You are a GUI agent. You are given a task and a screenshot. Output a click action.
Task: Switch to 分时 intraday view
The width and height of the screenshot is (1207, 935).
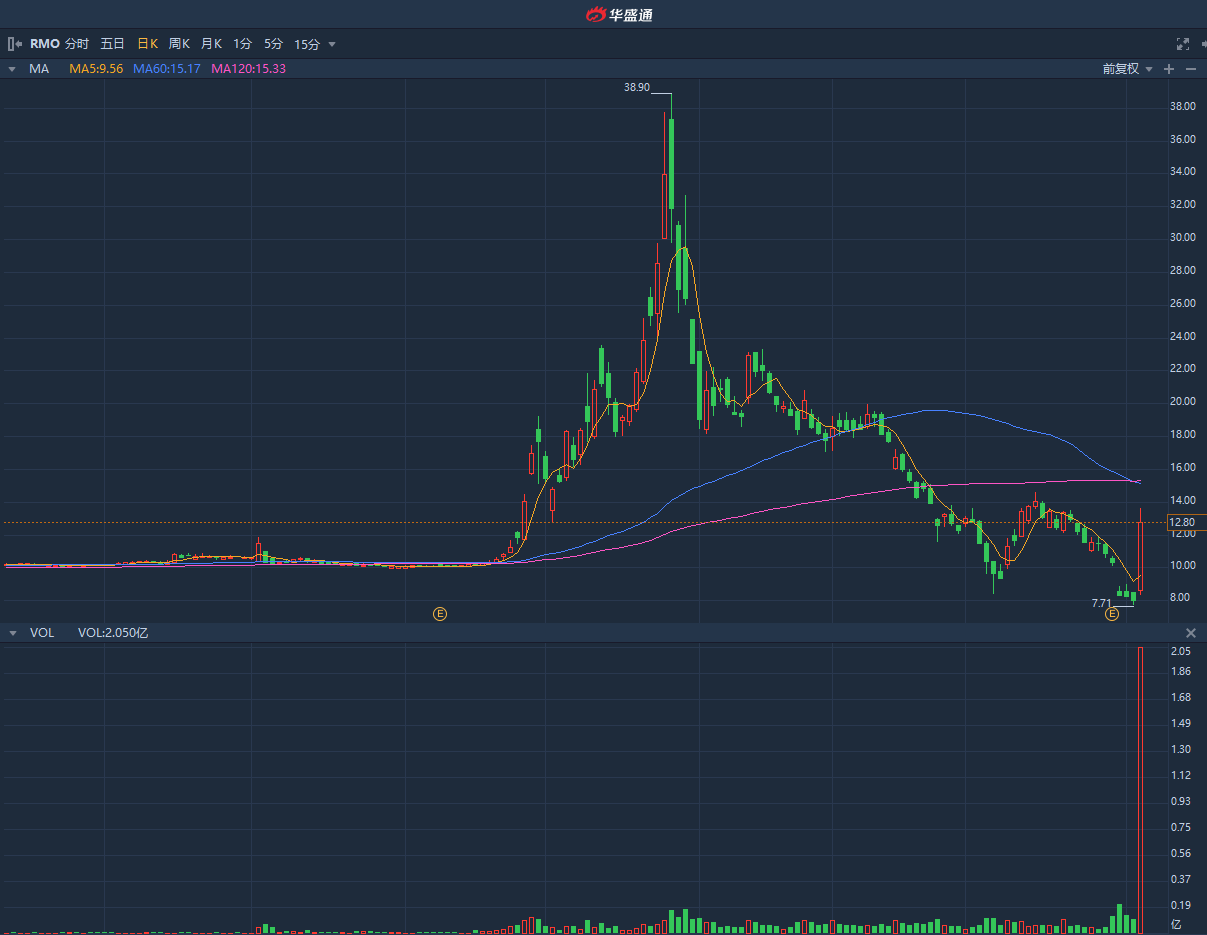(x=77, y=44)
